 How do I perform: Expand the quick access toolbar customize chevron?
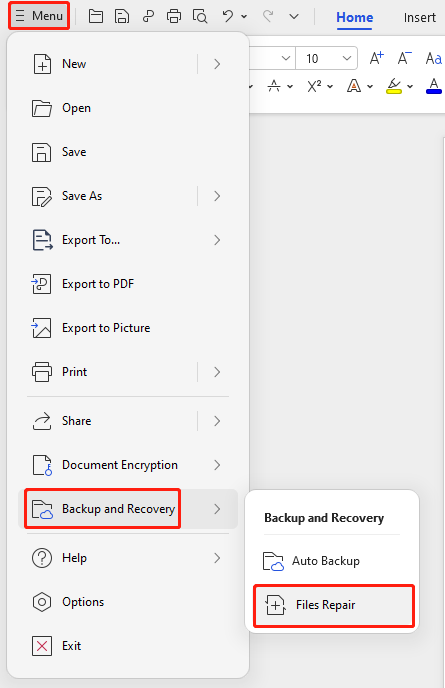point(294,17)
